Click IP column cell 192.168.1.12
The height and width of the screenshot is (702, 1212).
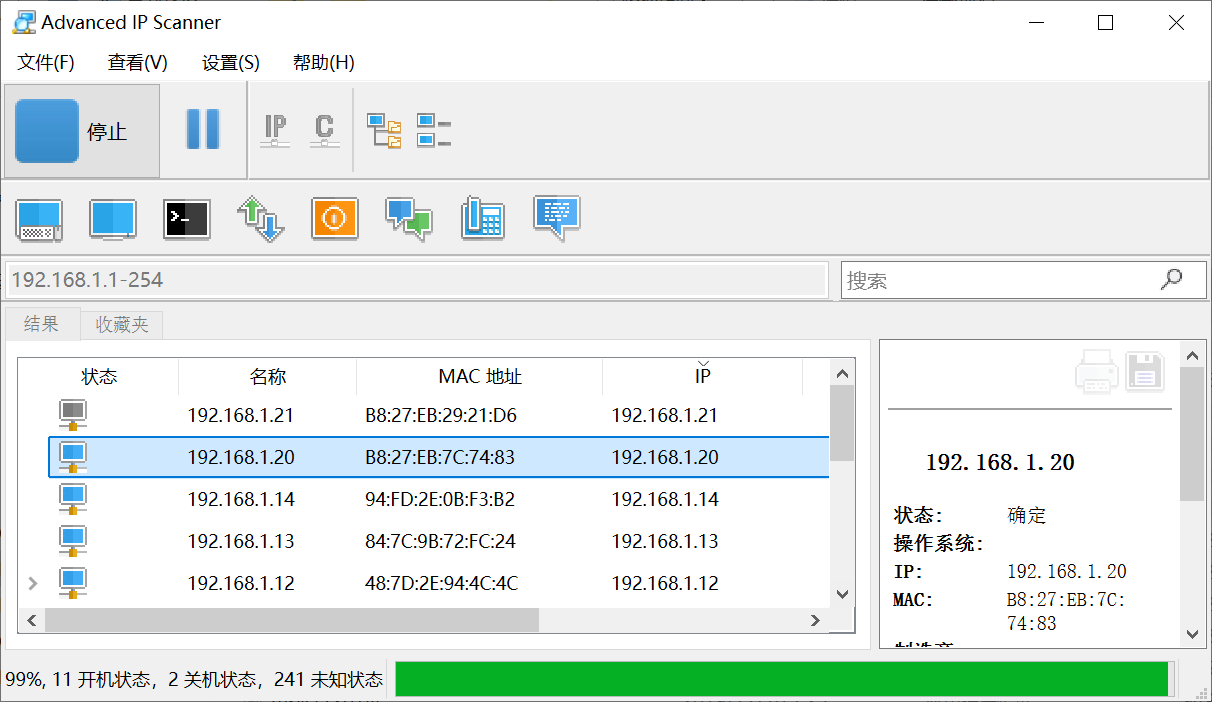(x=665, y=583)
